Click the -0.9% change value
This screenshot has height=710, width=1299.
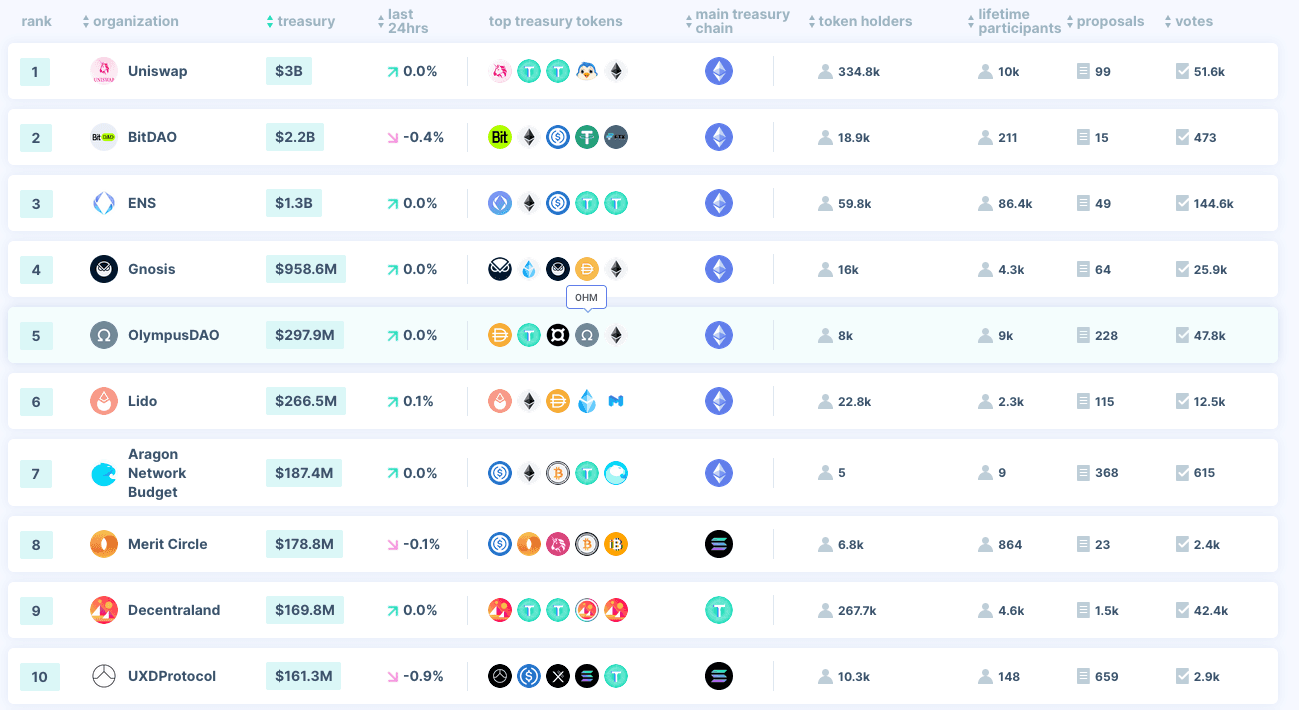(x=423, y=676)
